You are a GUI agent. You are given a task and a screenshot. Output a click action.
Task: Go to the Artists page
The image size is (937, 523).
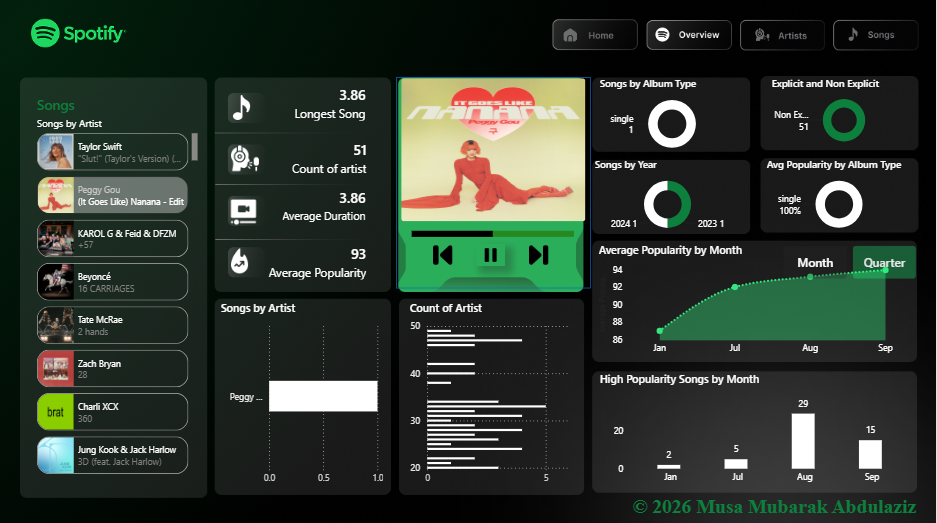point(782,35)
